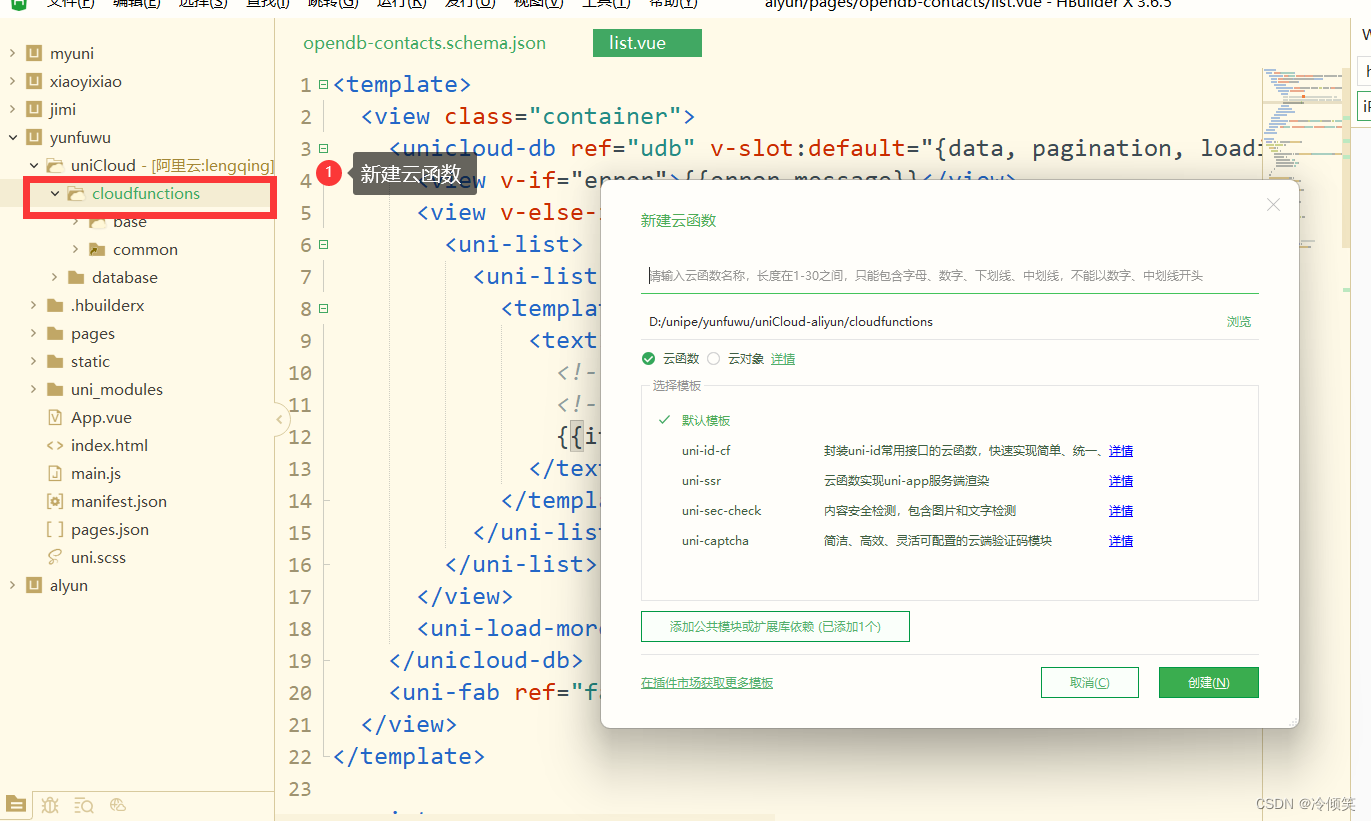Open 详情 link for uni-ssr

tap(1121, 481)
